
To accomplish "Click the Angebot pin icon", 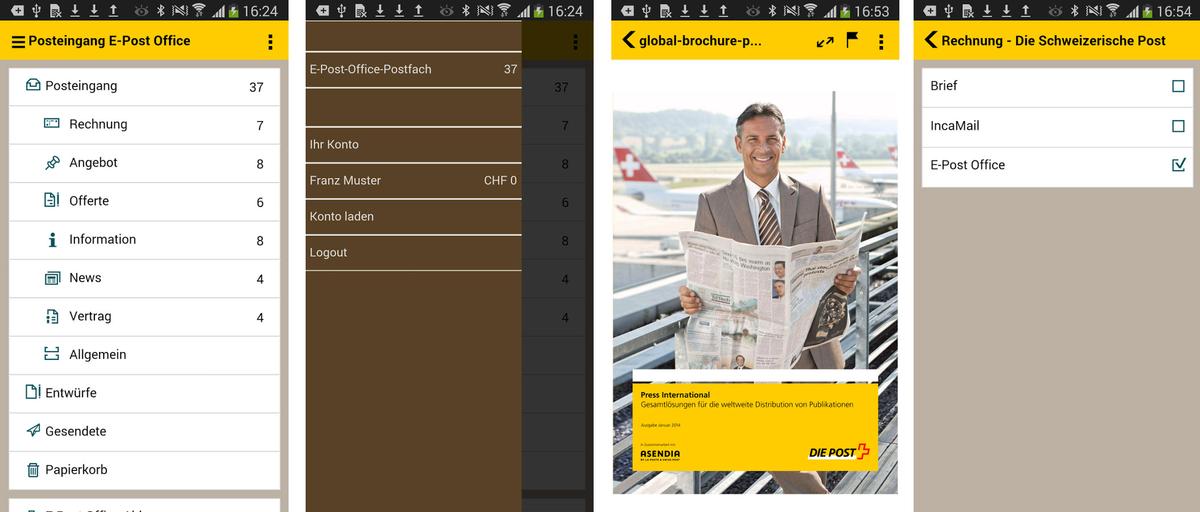I will [52, 162].
